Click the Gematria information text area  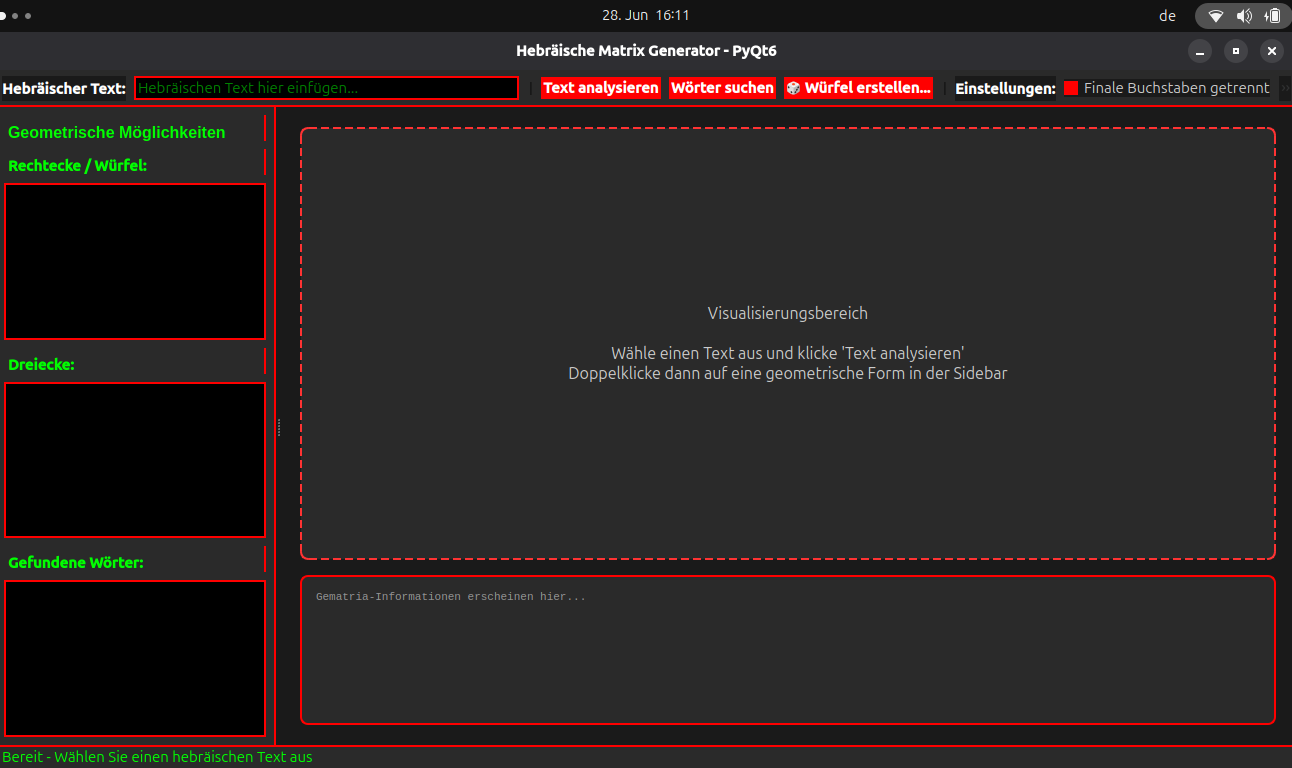coord(788,650)
